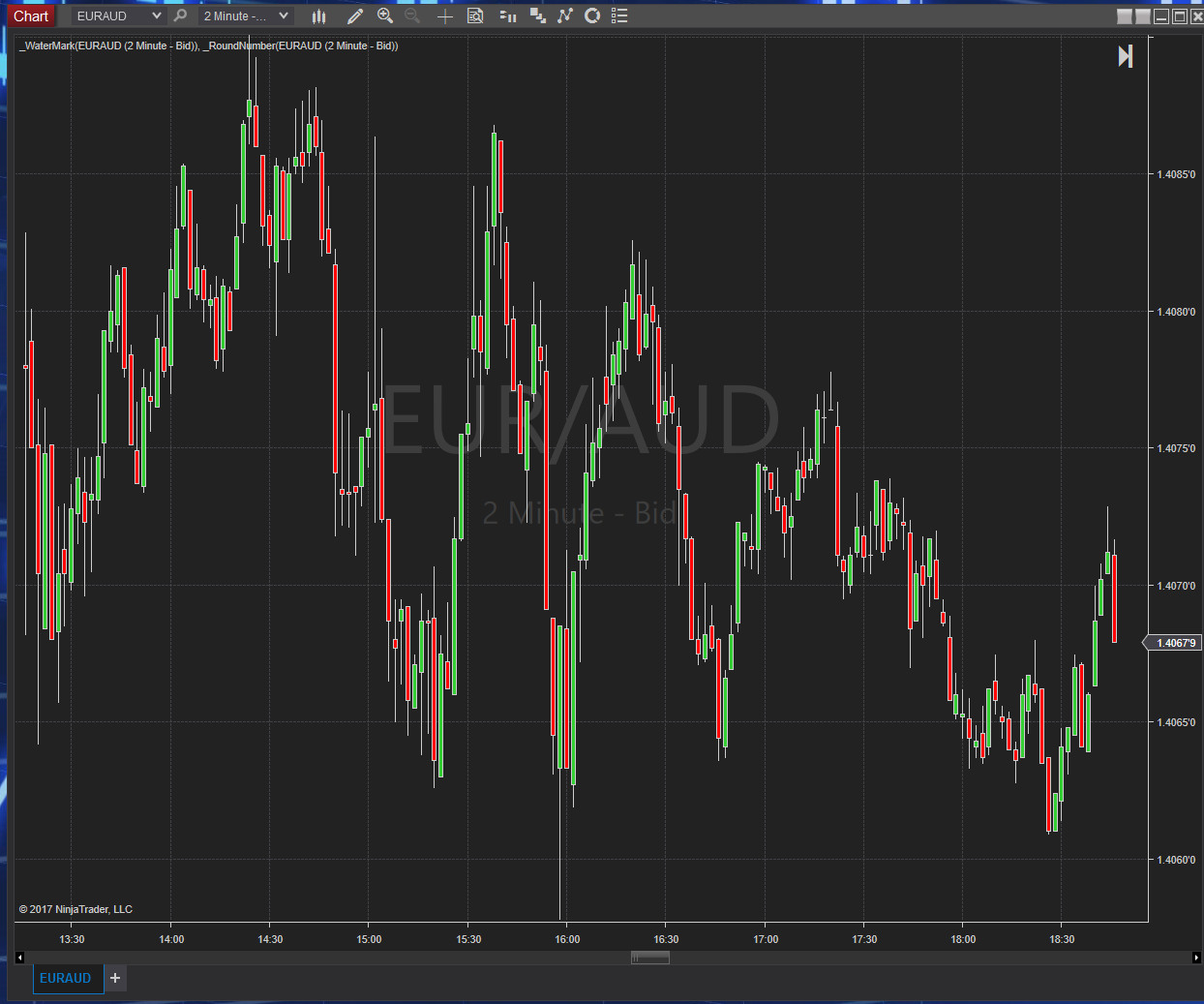Click the 16:00 time axis label
The width and height of the screenshot is (1204, 1004).
(567, 939)
